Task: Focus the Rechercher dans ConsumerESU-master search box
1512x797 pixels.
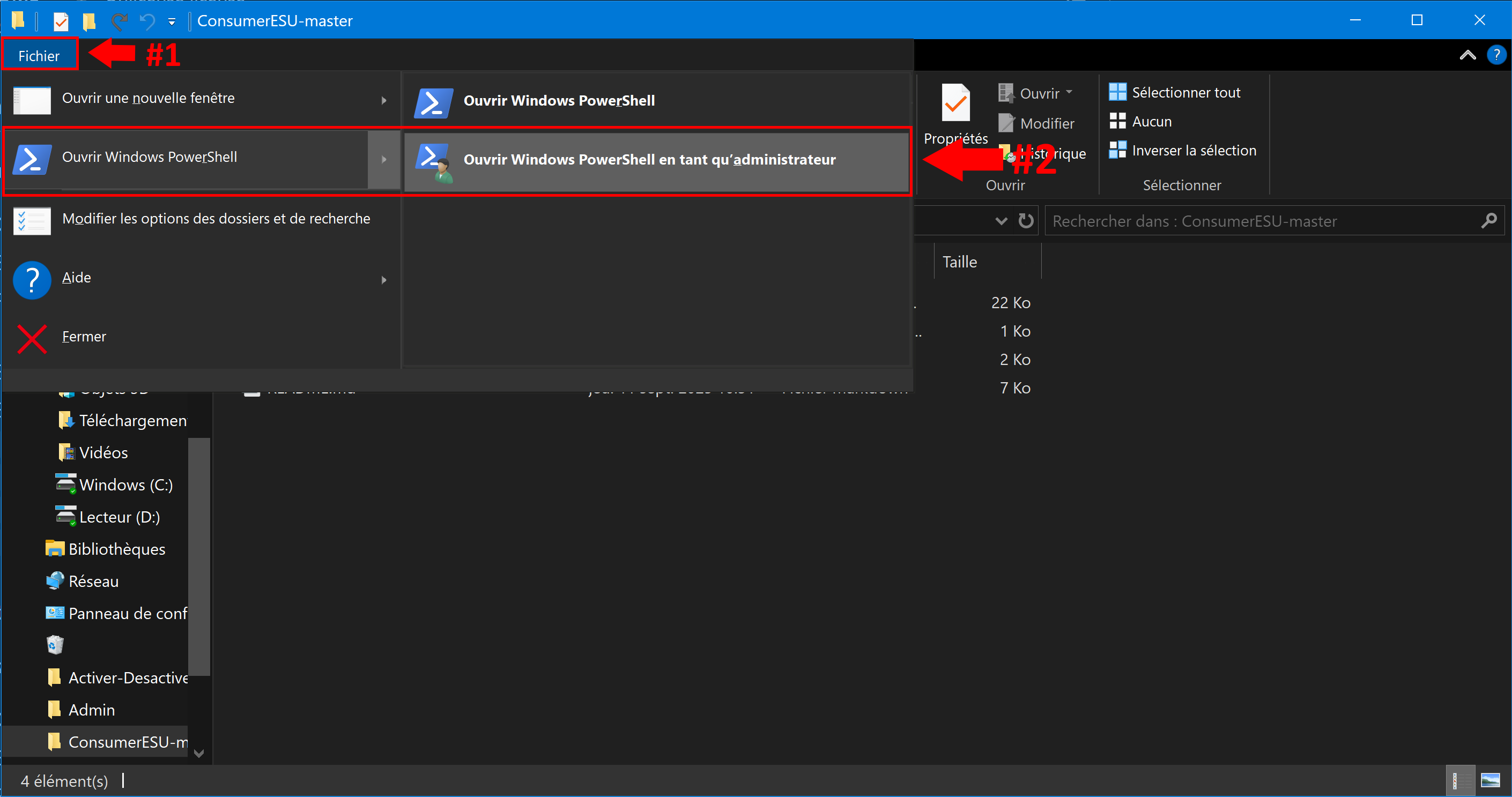Action: click(1274, 221)
